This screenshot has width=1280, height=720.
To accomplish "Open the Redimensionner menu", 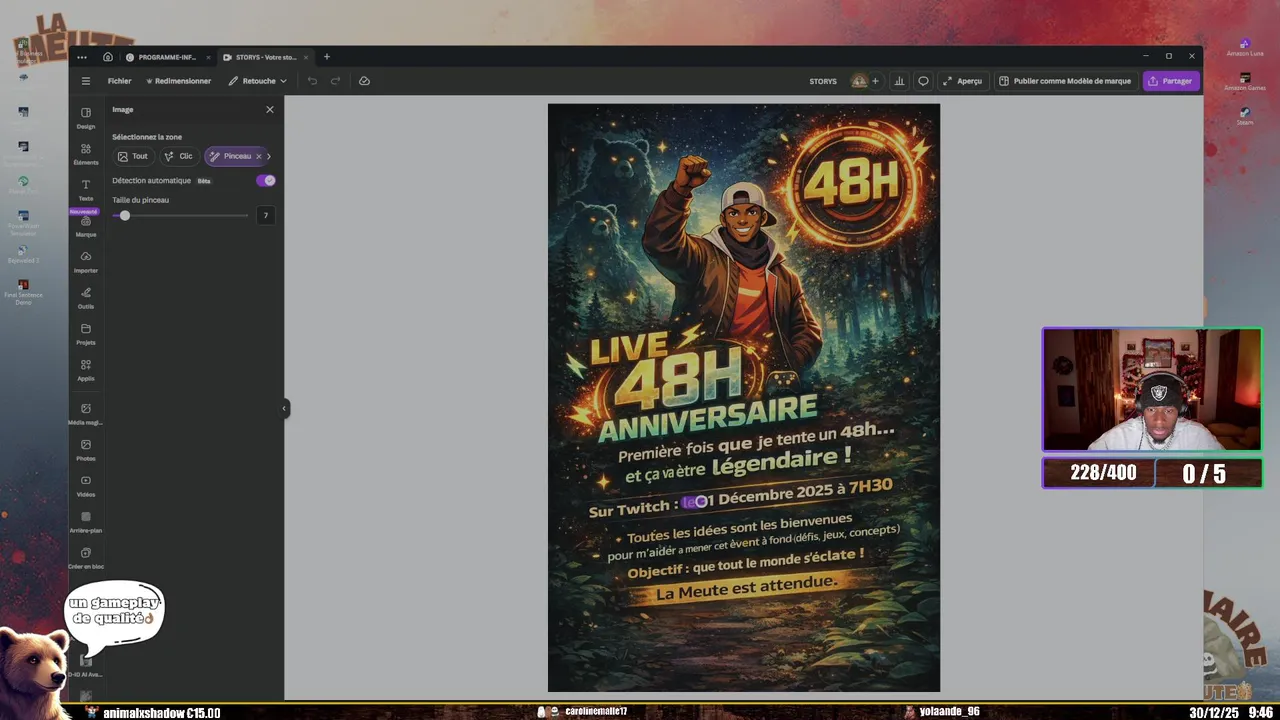I will click(x=178, y=81).
